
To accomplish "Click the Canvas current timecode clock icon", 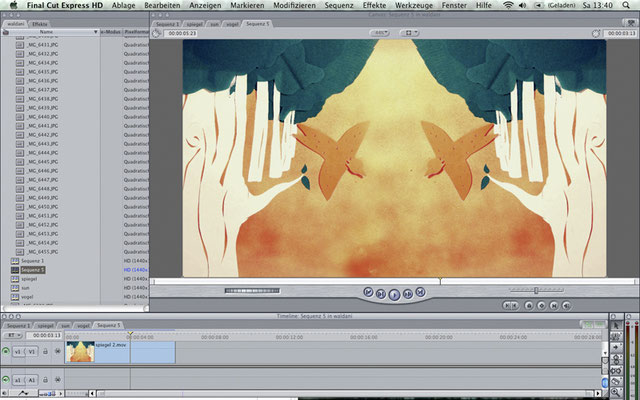I will tap(596, 33).
